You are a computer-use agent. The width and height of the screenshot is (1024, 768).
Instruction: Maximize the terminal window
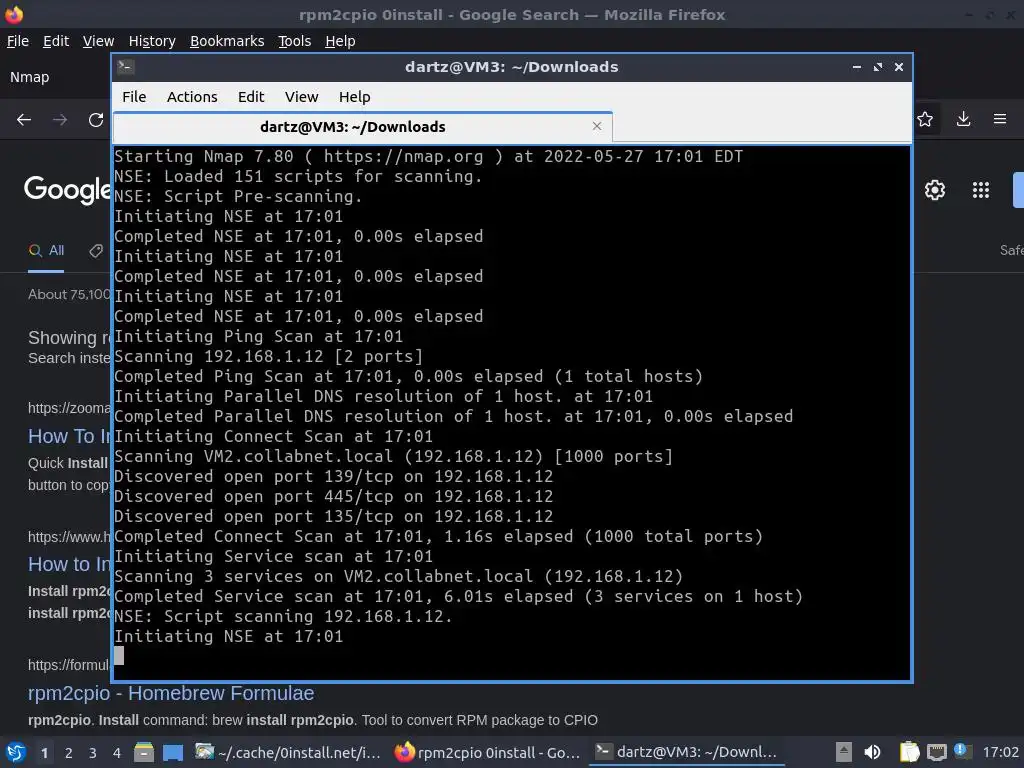[878, 67]
